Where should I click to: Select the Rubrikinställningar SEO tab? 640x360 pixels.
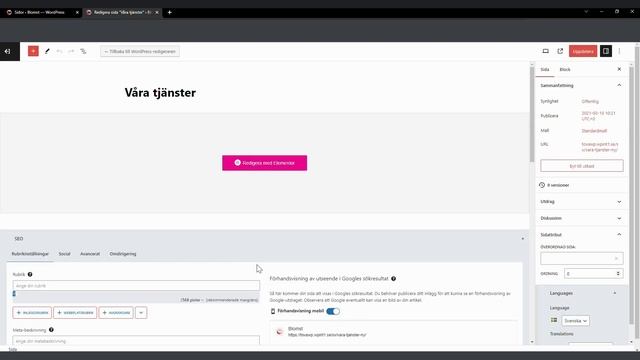(x=30, y=254)
